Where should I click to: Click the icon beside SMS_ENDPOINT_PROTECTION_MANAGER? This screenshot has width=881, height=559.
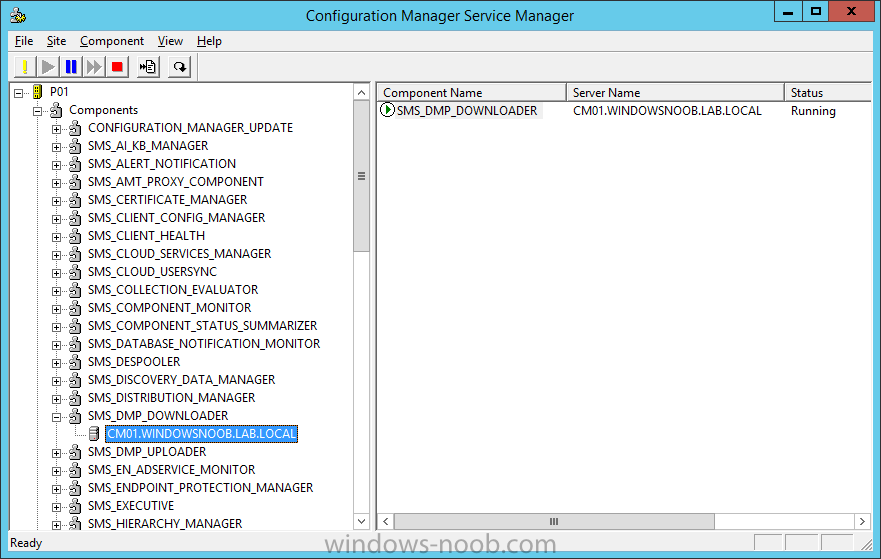point(75,488)
